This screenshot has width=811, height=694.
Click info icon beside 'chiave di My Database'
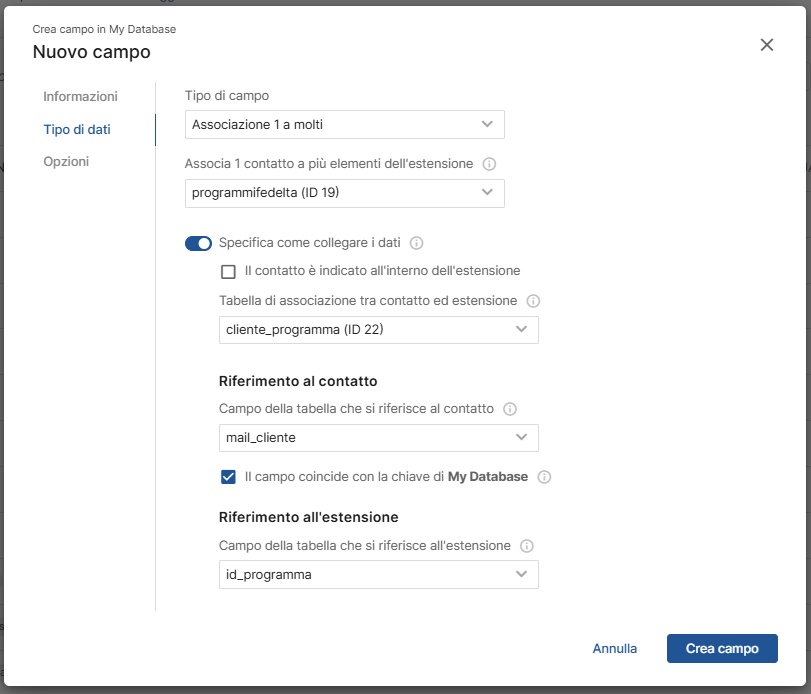545,477
